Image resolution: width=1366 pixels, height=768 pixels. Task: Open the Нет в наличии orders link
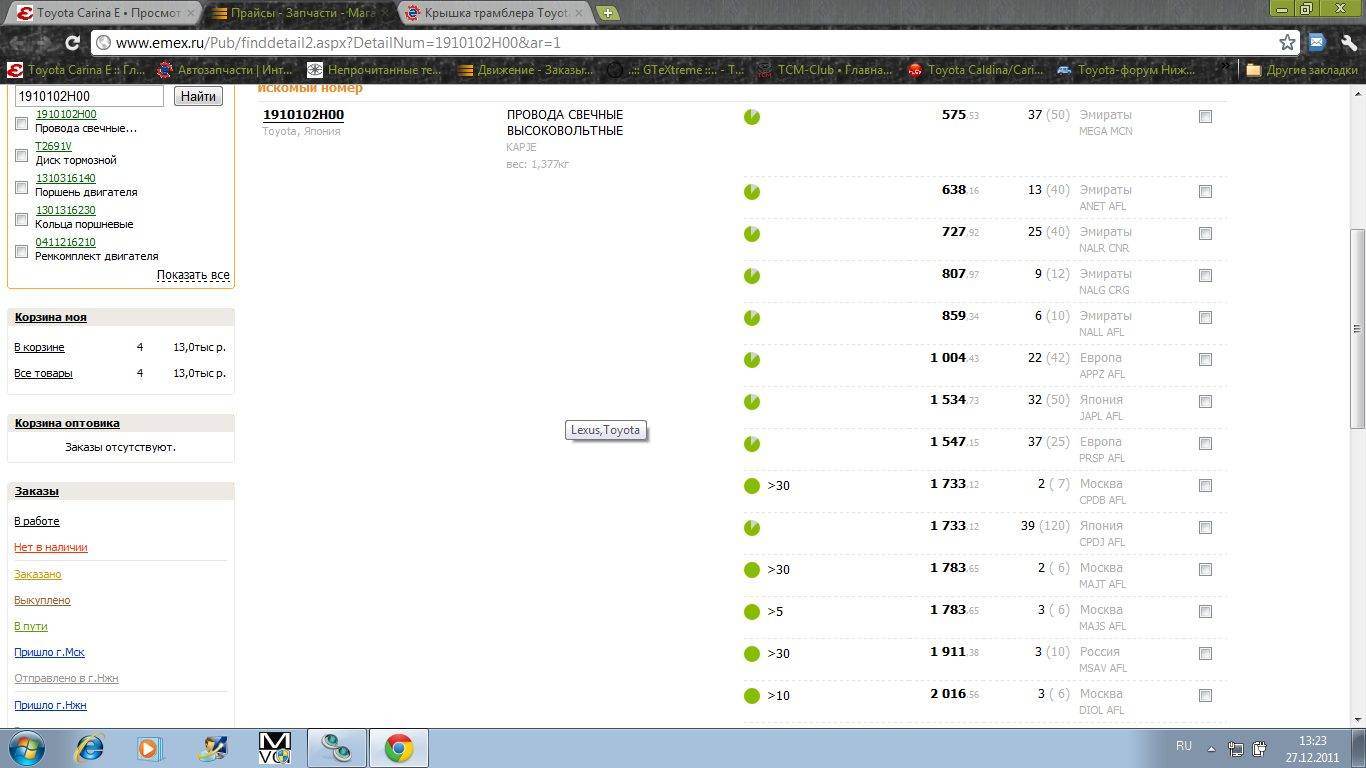[x=50, y=547]
